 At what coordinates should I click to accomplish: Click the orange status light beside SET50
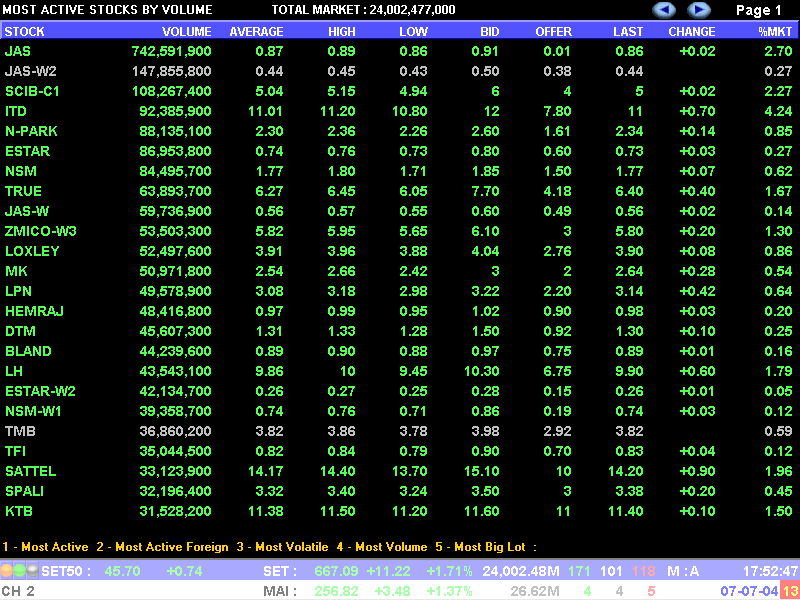tap(7, 570)
